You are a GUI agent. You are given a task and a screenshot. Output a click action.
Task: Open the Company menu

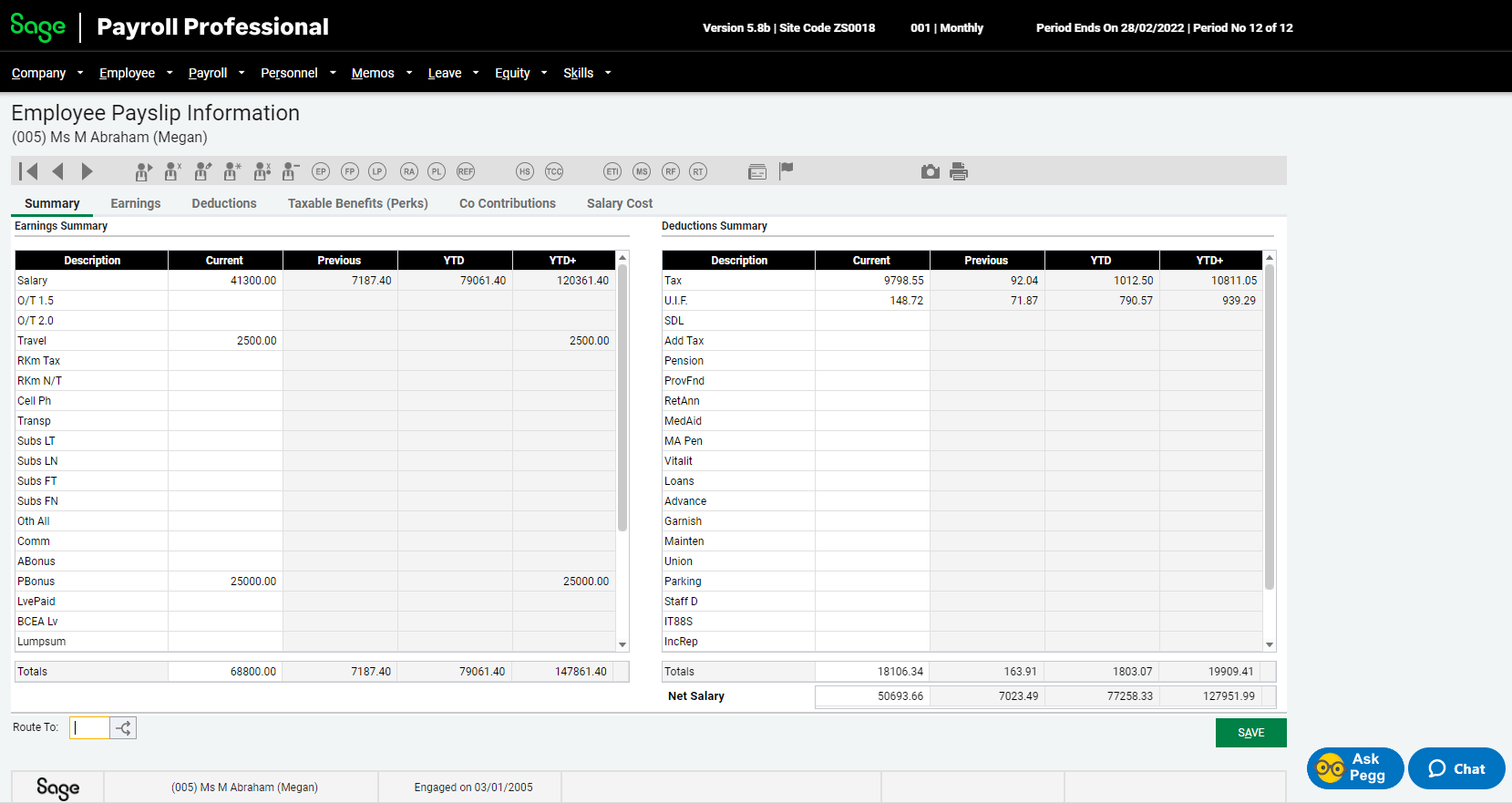(x=47, y=73)
